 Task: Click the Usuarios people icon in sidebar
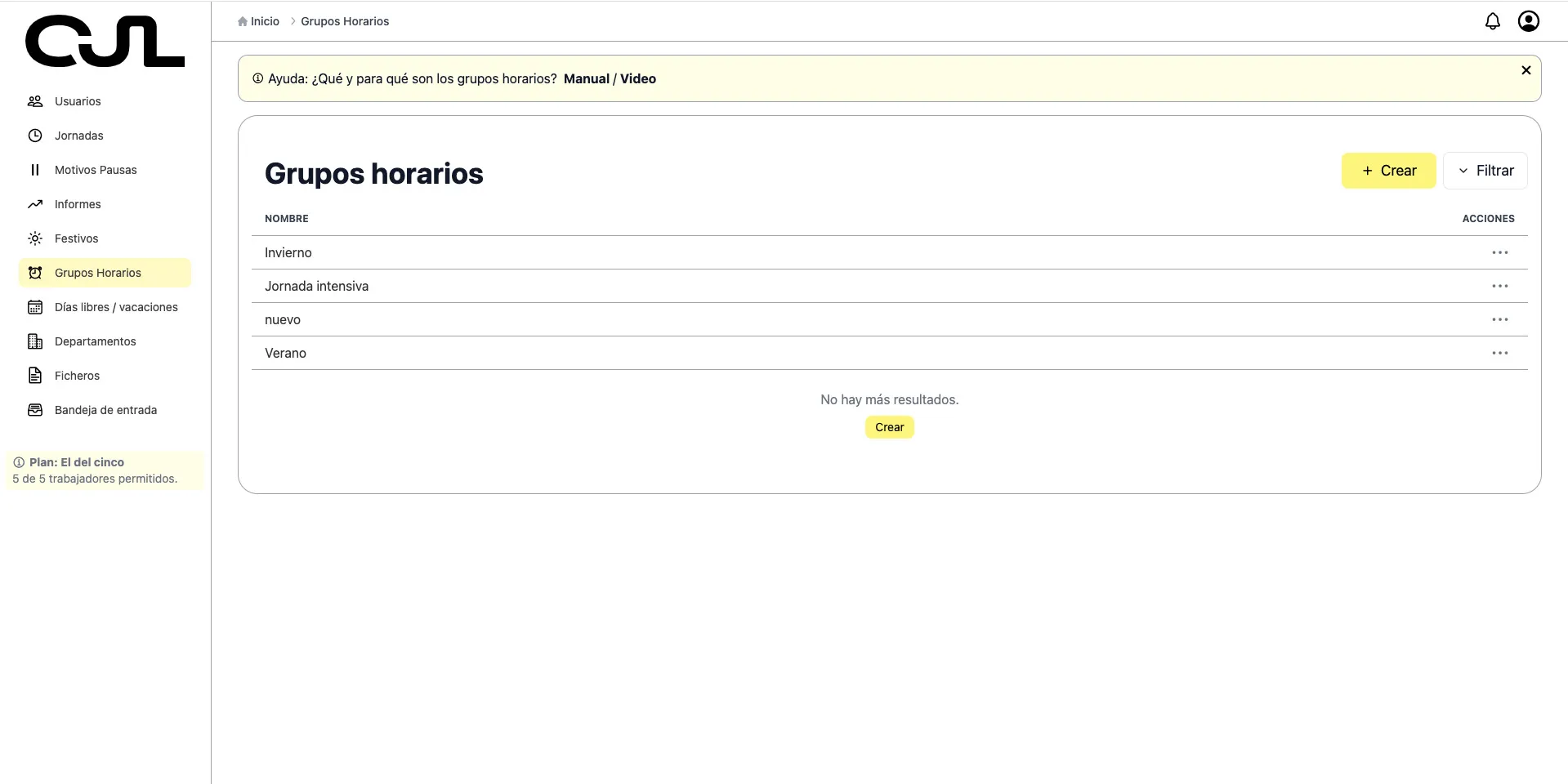point(35,101)
